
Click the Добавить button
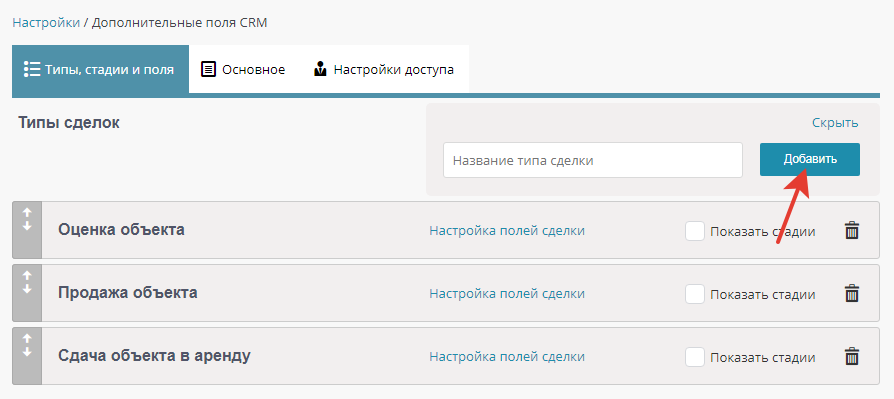point(810,159)
